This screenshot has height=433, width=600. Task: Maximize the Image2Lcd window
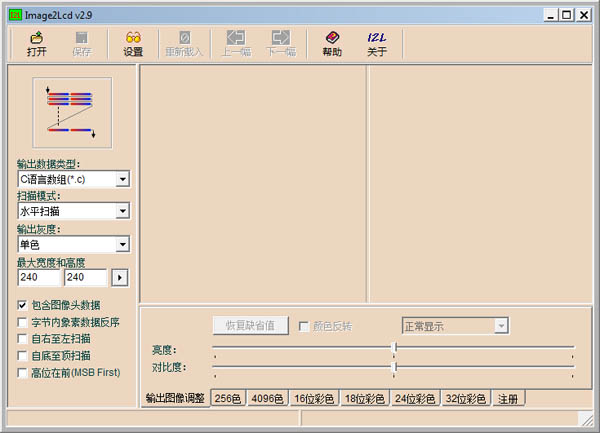coord(567,15)
